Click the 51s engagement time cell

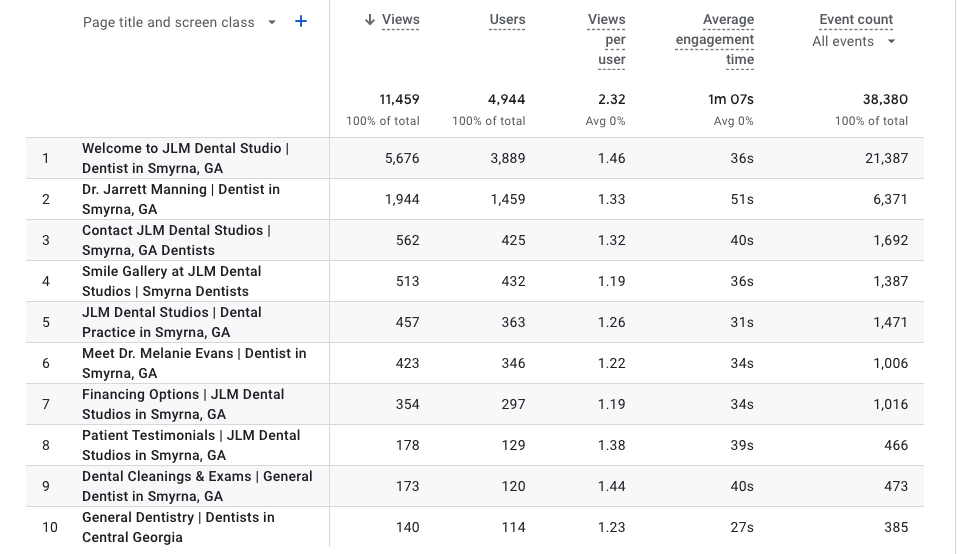coord(742,199)
